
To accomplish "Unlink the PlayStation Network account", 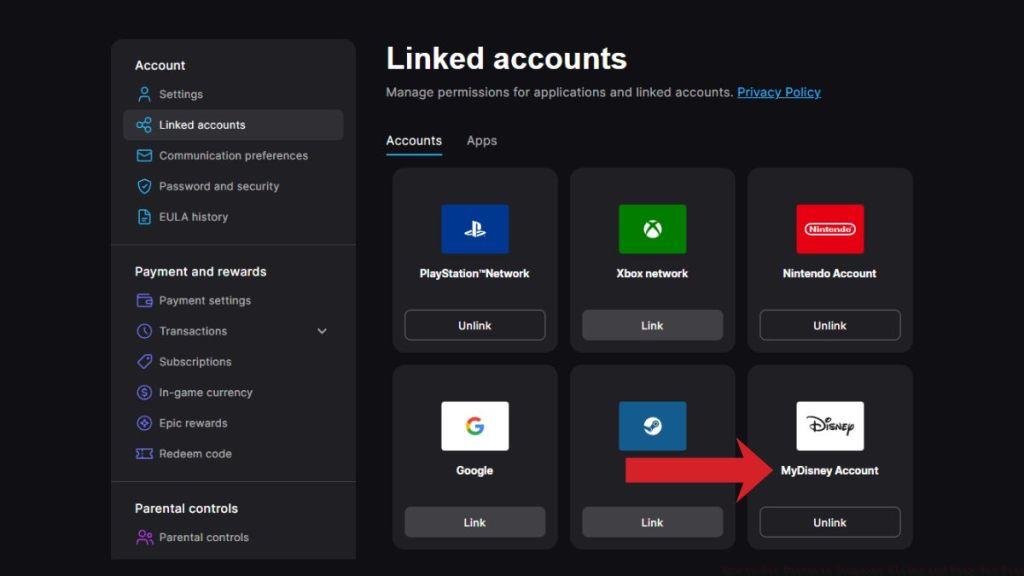I will [x=475, y=325].
